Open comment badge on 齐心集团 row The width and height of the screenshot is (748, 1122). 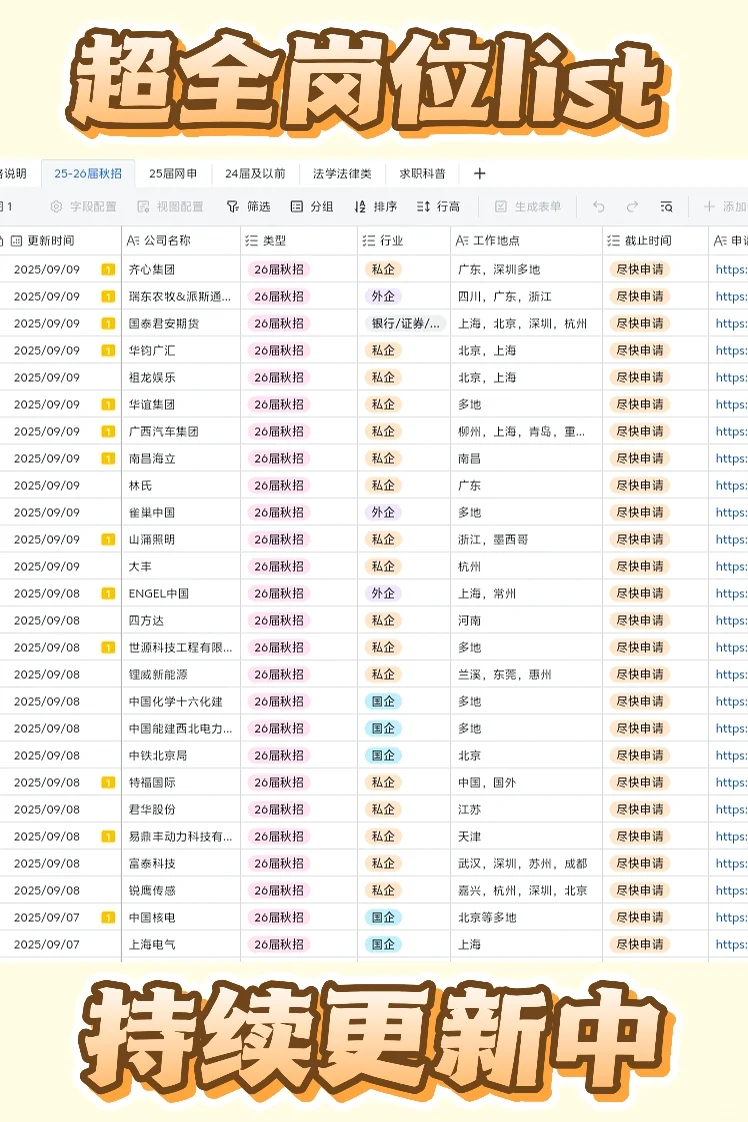tap(108, 270)
